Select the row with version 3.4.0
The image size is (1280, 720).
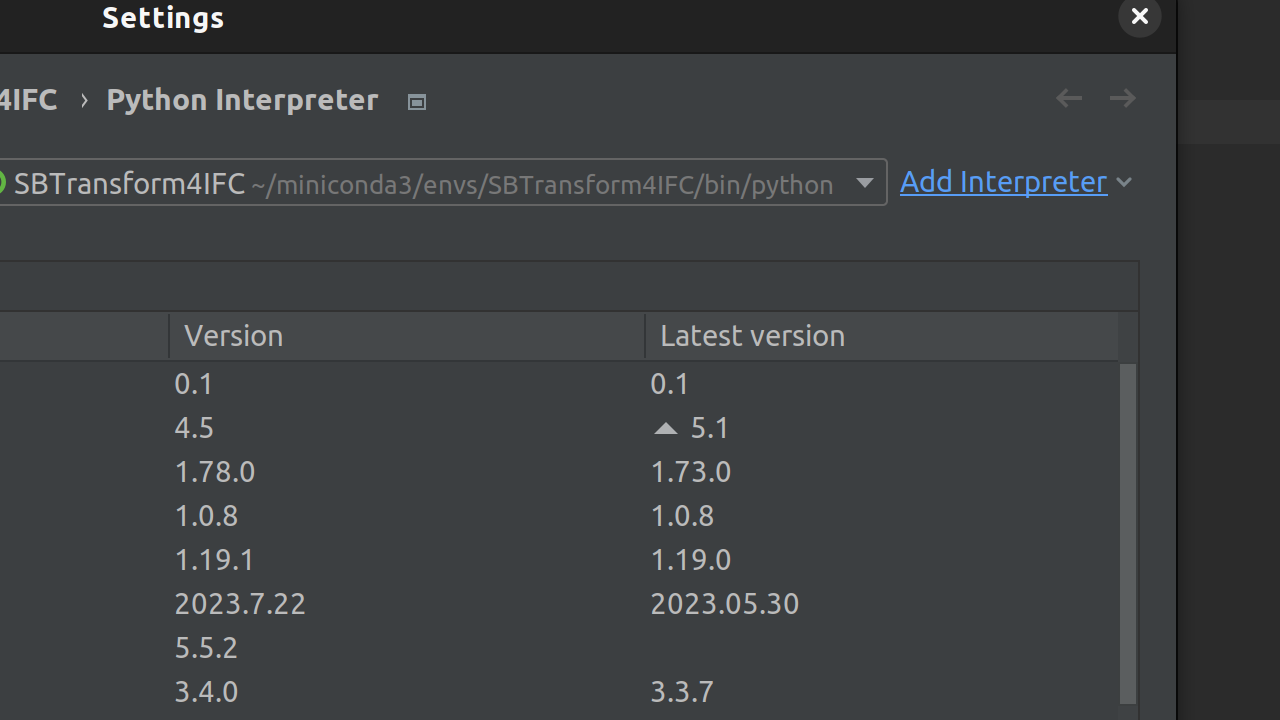[x=206, y=692]
